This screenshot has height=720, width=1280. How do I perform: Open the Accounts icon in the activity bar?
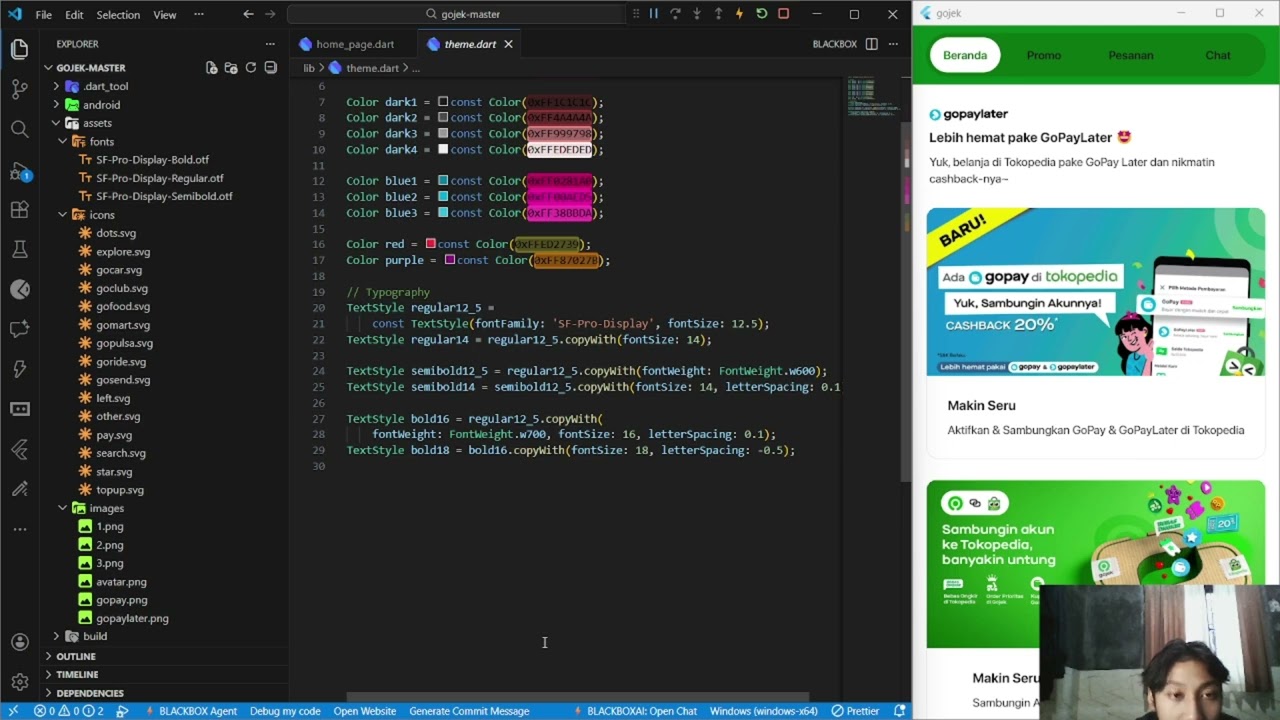(19, 642)
